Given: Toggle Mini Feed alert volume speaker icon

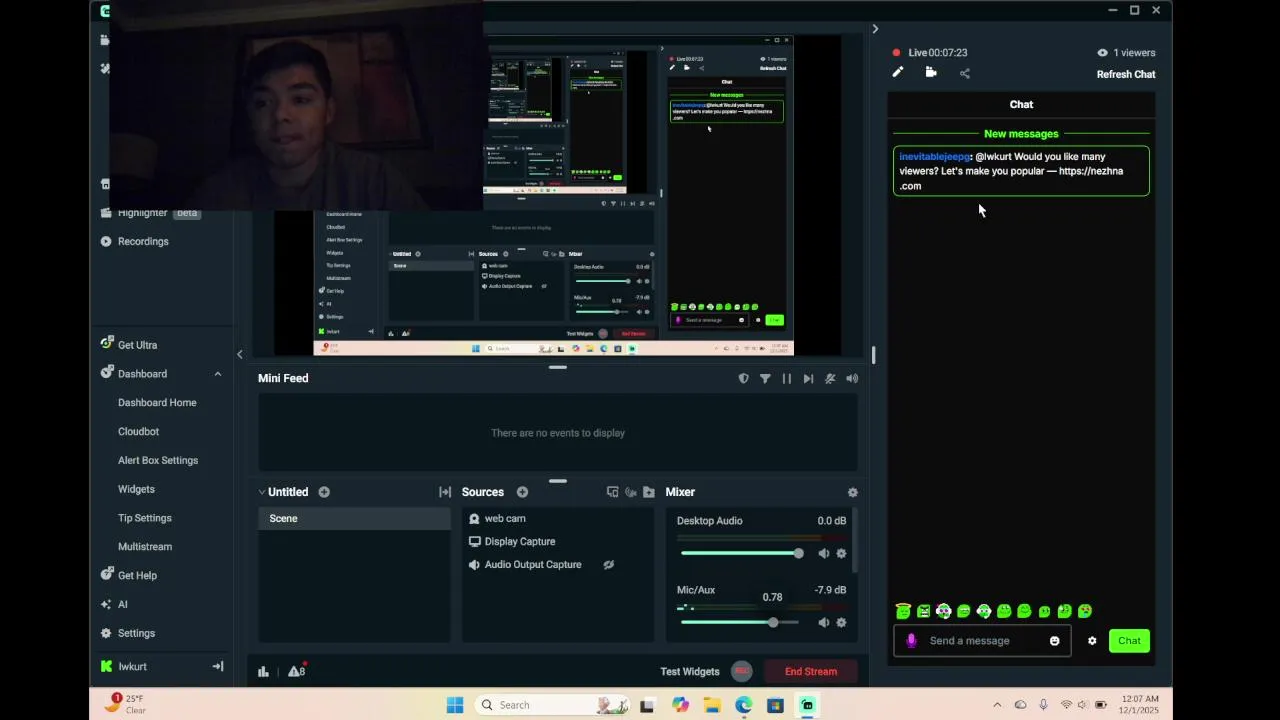Looking at the screenshot, I should pyautogui.click(x=852, y=379).
